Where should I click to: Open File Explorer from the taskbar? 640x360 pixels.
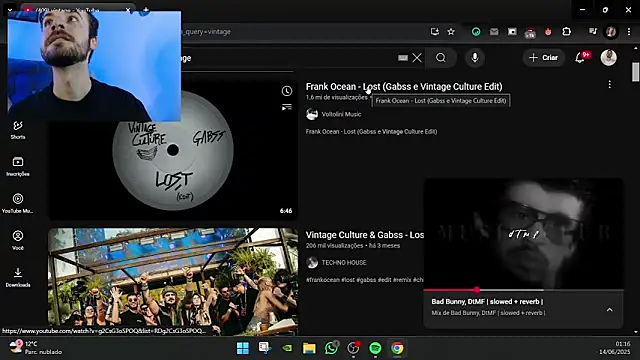(x=309, y=348)
